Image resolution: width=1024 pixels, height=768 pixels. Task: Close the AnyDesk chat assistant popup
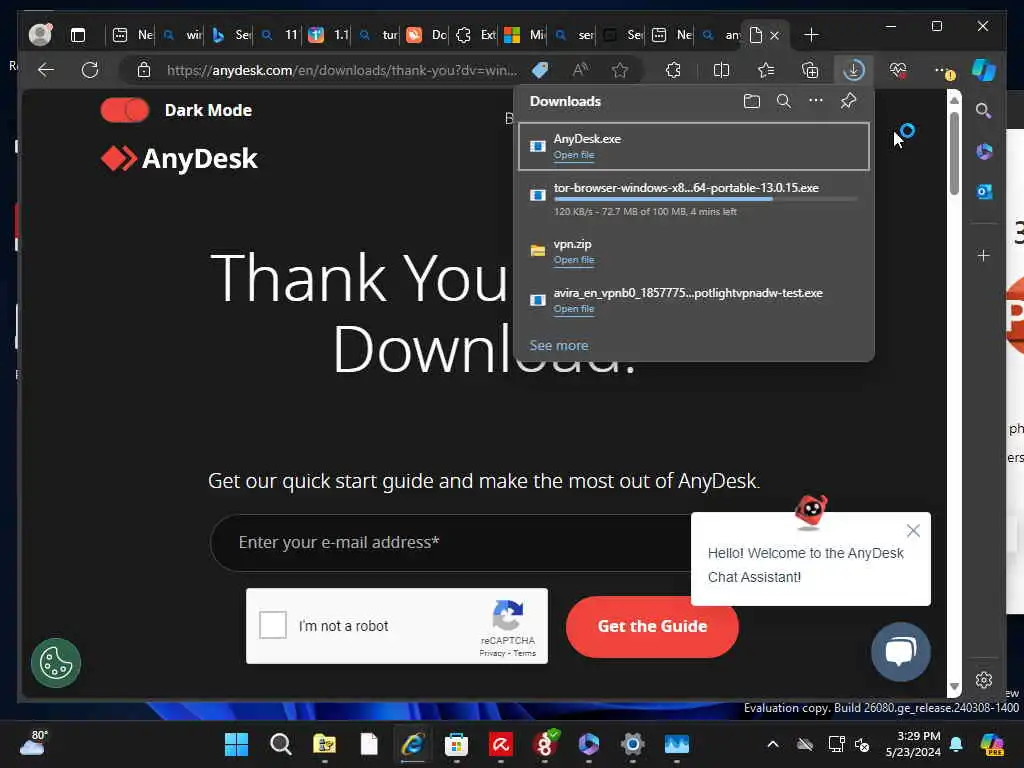pyautogui.click(x=913, y=530)
